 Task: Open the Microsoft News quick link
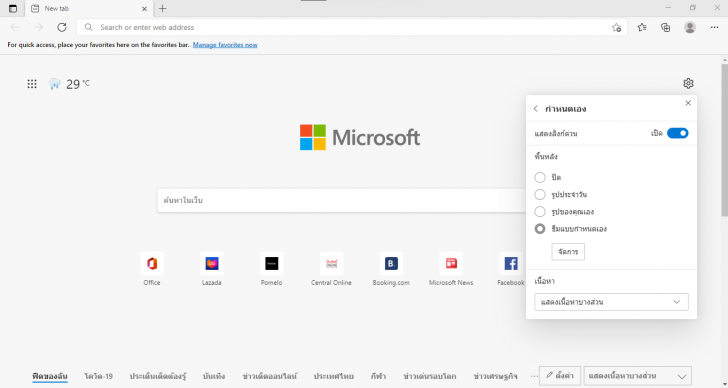point(451,269)
